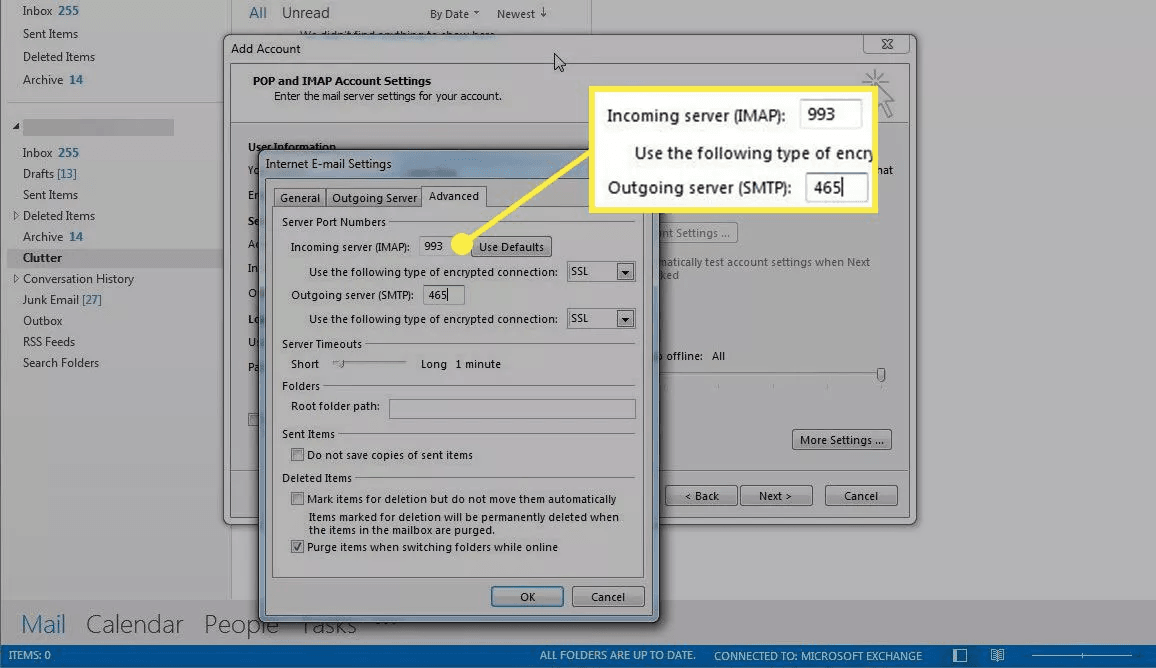
Task: Open the outgoing server encryption type dropdown
Action: [625, 319]
